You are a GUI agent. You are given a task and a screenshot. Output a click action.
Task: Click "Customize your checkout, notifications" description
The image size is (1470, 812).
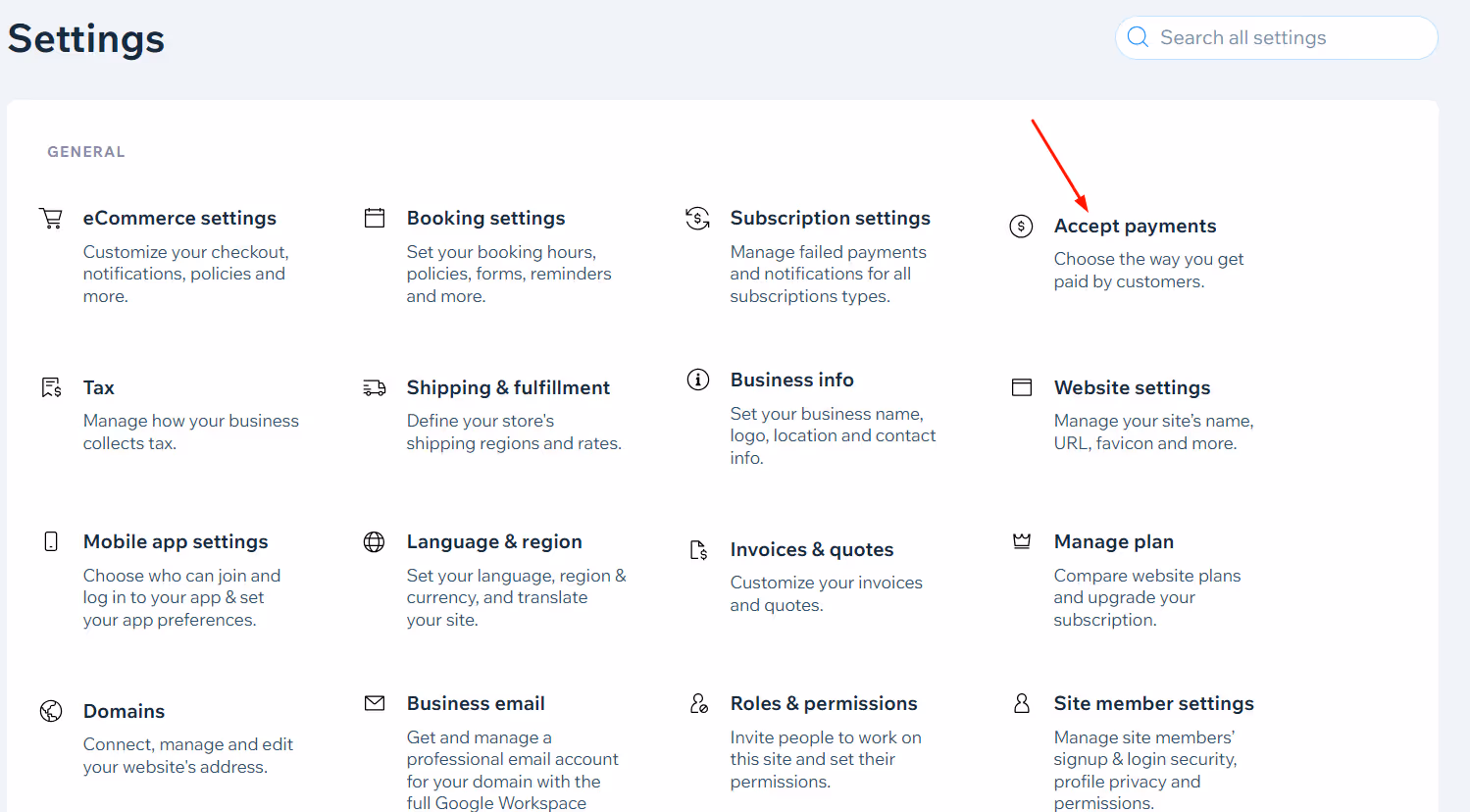tap(185, 274)
